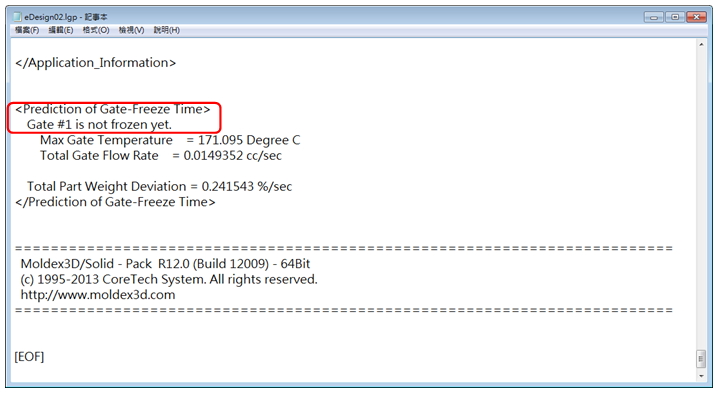Open the 說明(H) Help menu
The height and width of the screenshot is (395, 719).
[x=166, y=30]
